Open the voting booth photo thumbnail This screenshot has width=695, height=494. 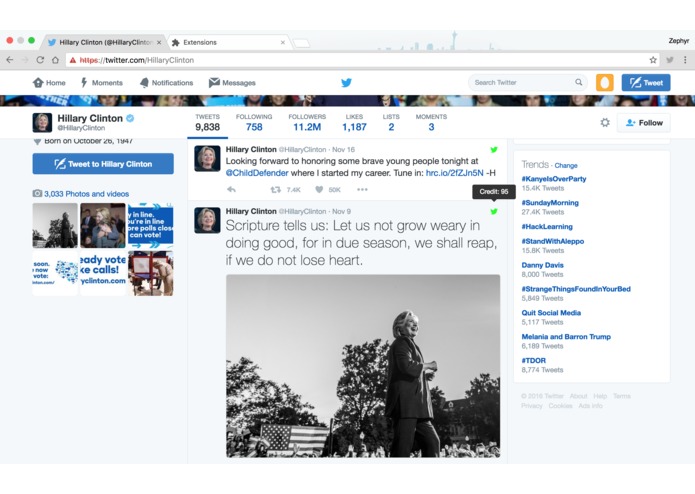click(x=151, y=273)
